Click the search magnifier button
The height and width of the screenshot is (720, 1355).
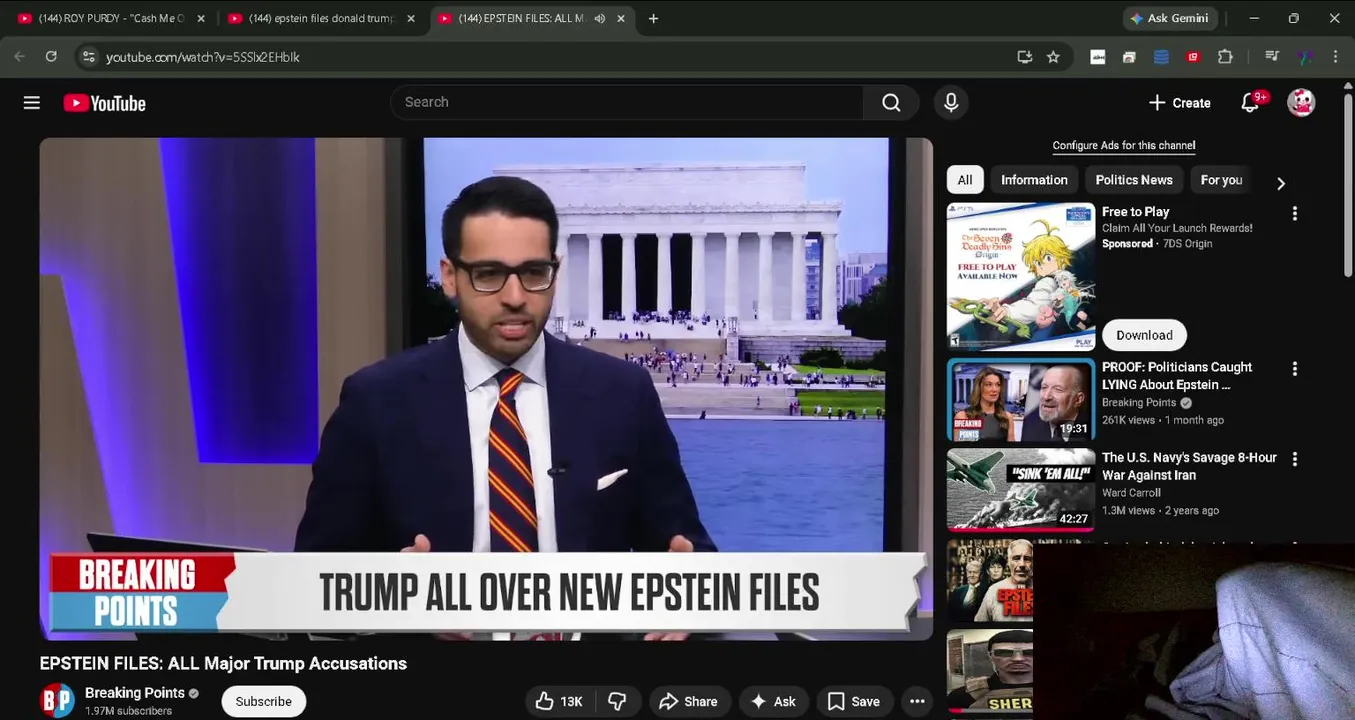pyautogui.click(x=891, y=102)
